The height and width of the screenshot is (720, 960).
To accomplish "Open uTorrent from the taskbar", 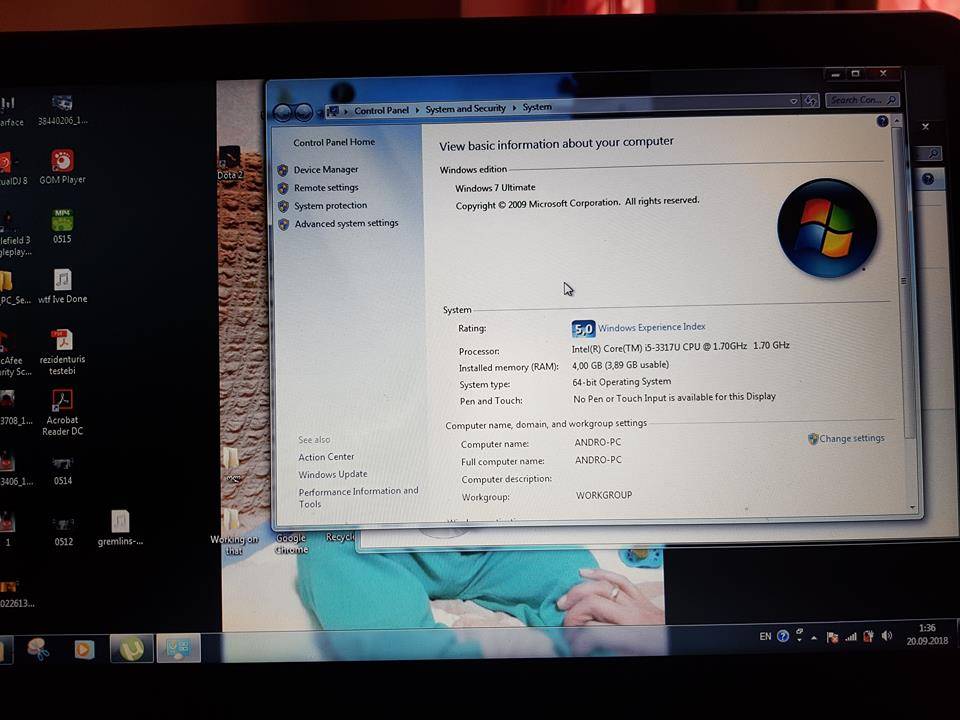I will (131, 648).
